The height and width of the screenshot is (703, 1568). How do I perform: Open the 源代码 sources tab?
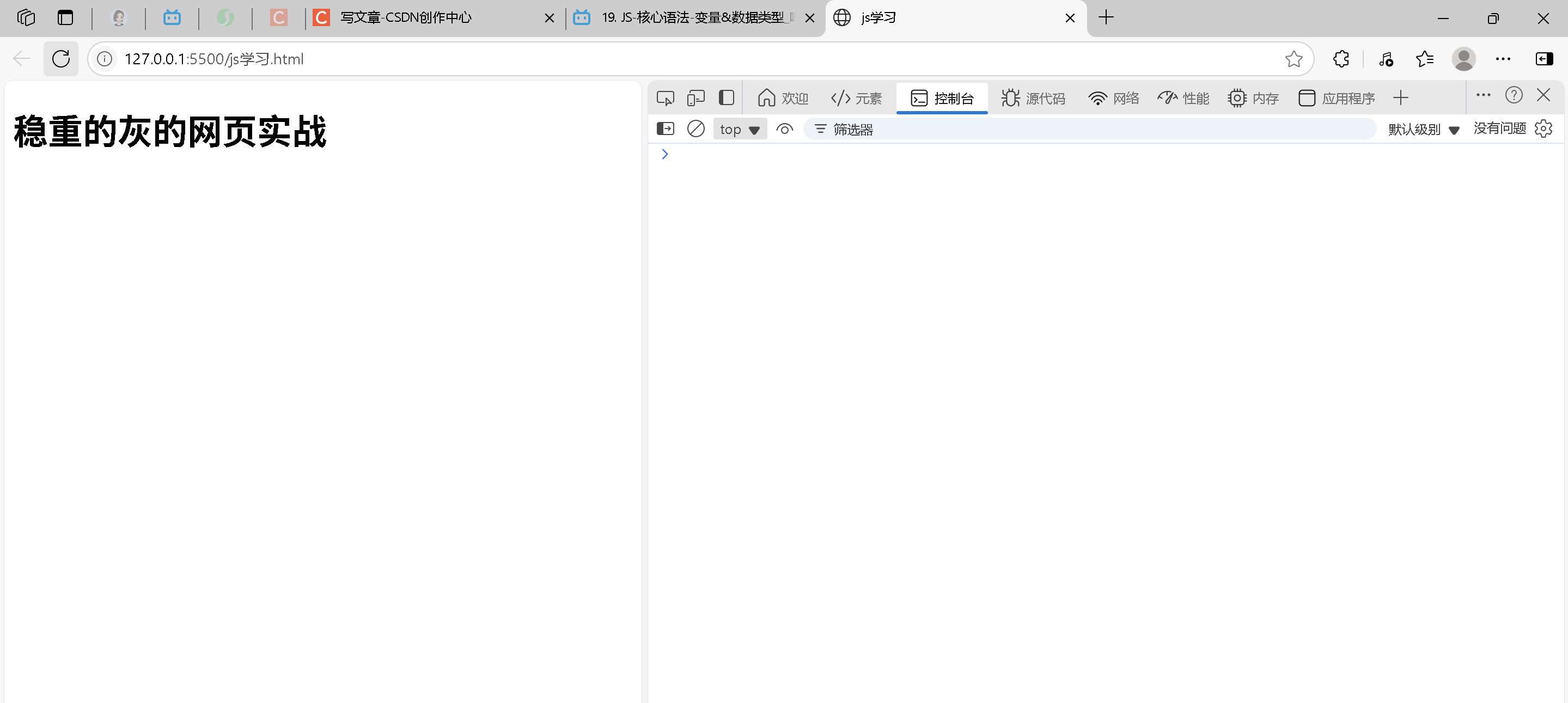(x=1033, y=99)
